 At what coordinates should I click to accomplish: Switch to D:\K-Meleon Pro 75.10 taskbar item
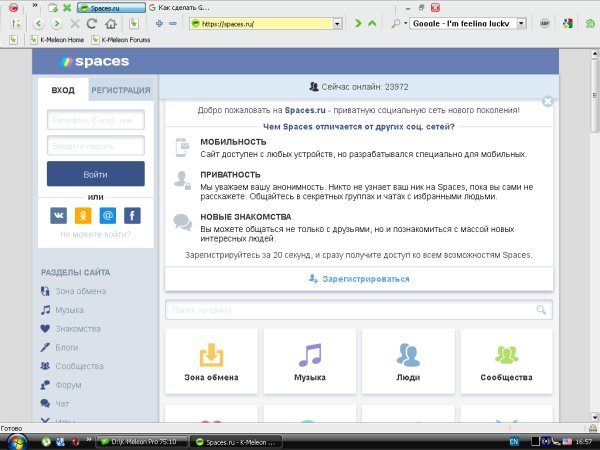pyautogui.click(x=142, y=442)
